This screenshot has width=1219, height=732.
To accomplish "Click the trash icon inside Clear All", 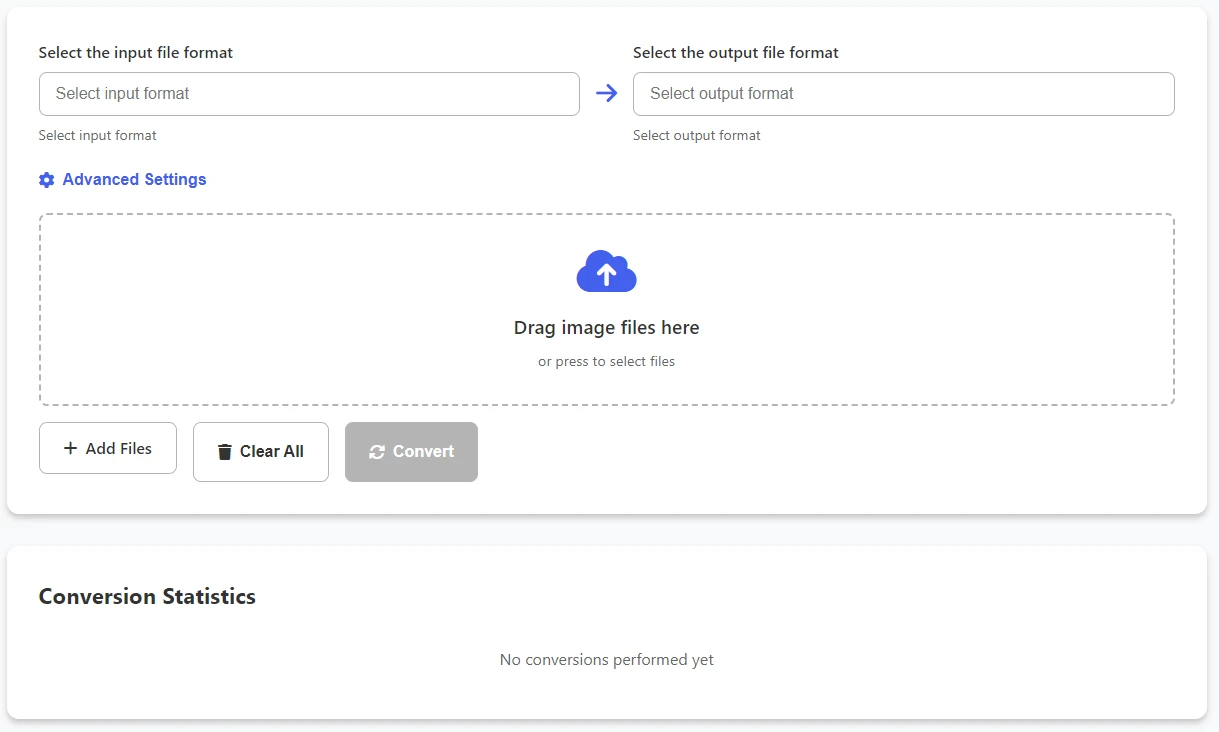I will [x=225, y=451].
